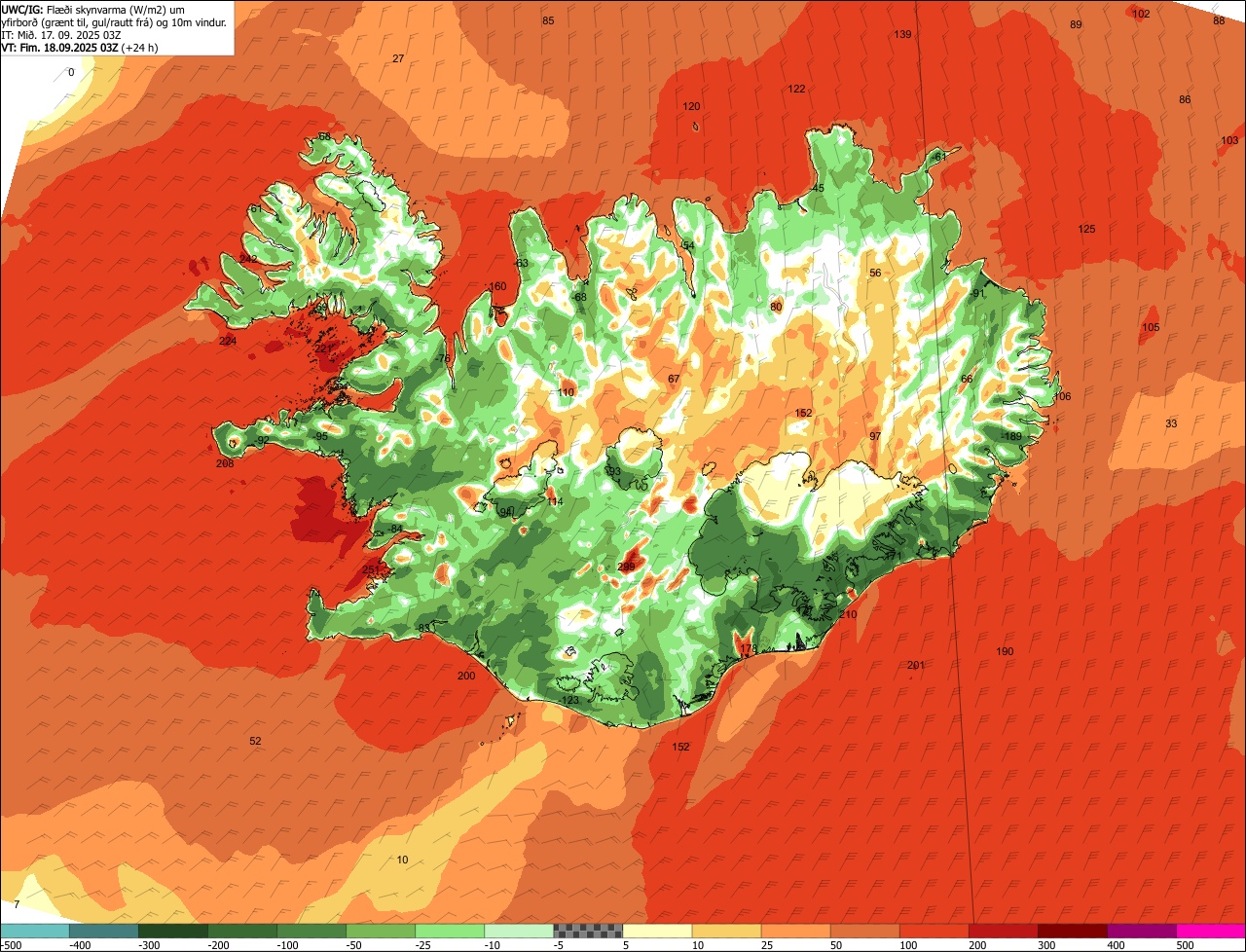Click the pale yellow 5–10 legend swatch
Viewport: 1246px width, 952px height.
point(657,931)
